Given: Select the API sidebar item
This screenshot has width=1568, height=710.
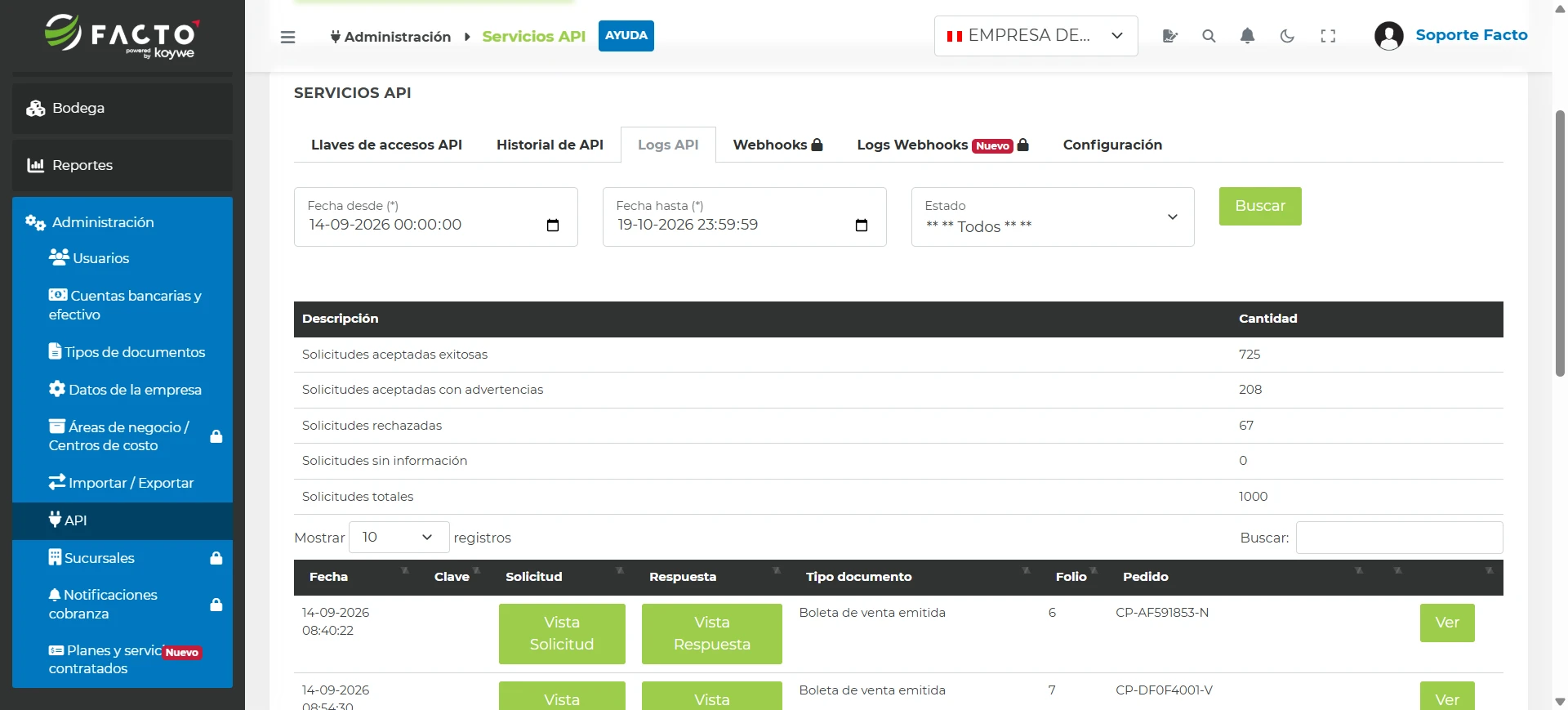Looking at the screenshot, I should click(122, 520).
